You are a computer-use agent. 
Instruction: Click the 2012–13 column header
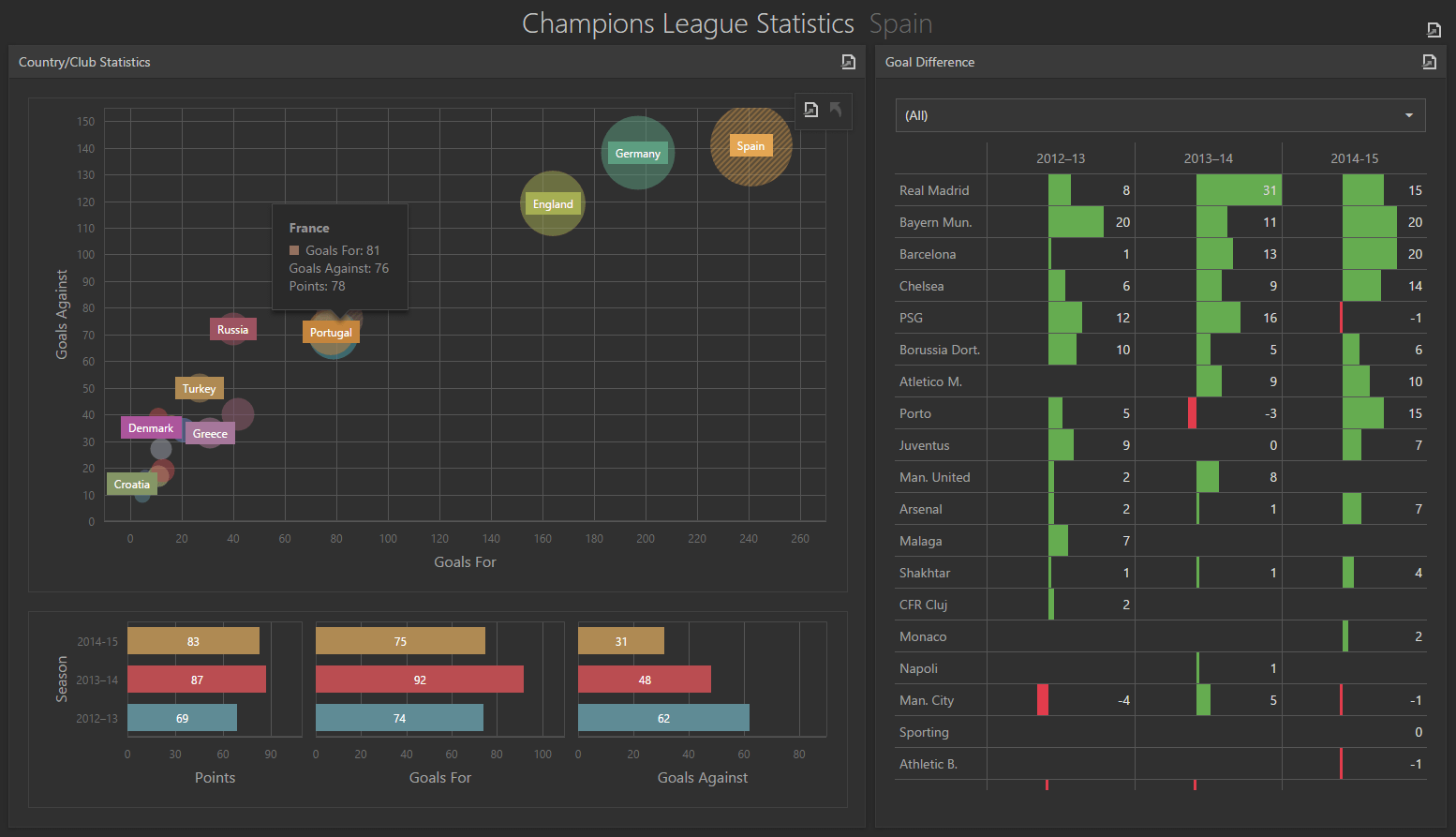[x=1061, y=158]
